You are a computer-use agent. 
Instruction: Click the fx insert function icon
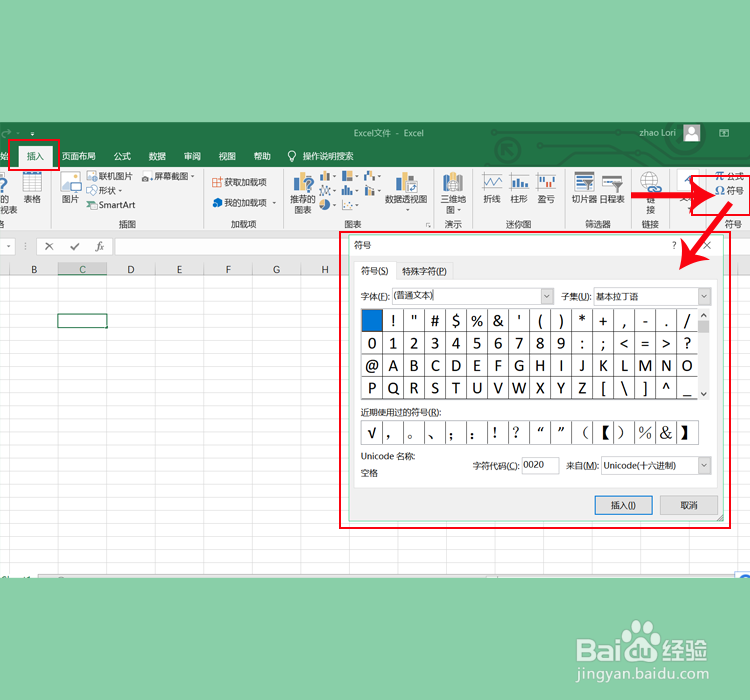coord(99,246)
